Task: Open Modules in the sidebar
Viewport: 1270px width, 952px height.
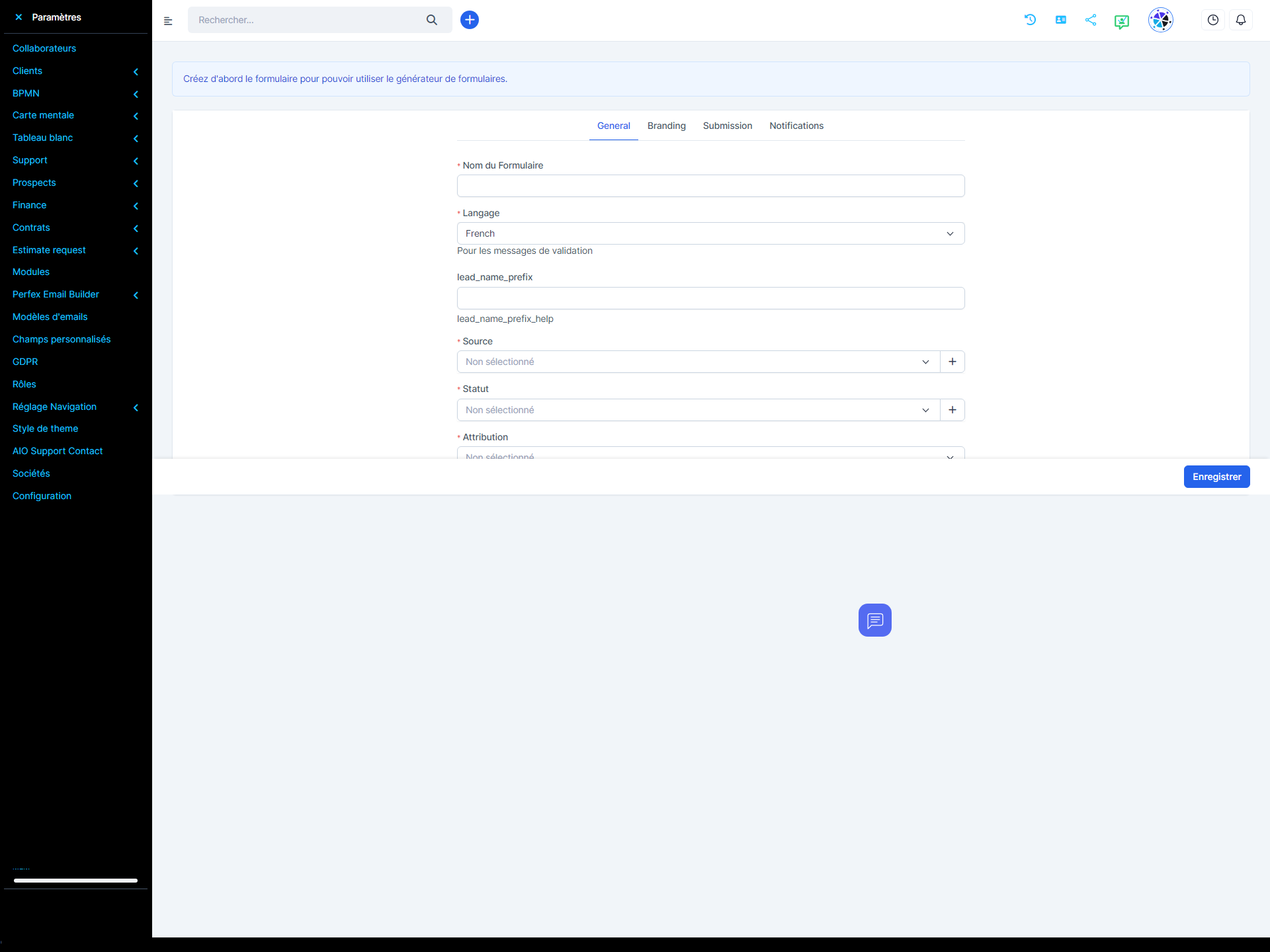Action: tap(31, 272)
